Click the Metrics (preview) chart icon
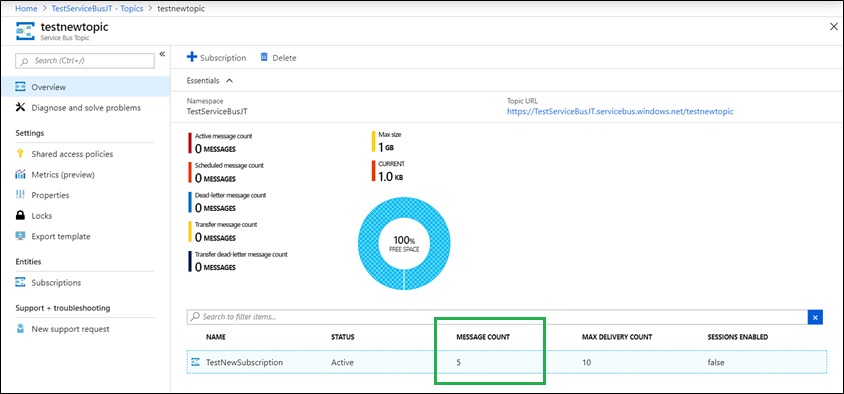The height and width of the screenshot is (394, 844). click(x=21, y=174)
